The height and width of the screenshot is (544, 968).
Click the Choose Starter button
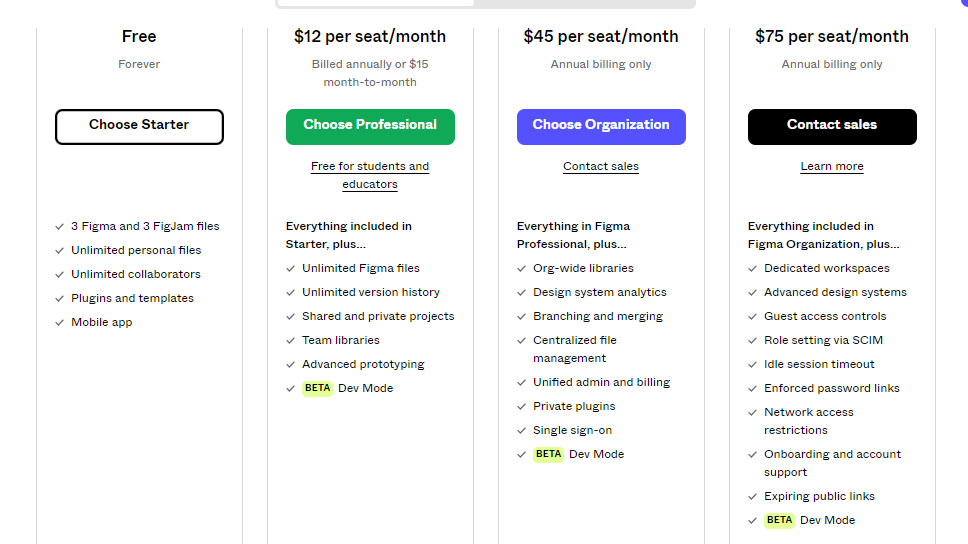pyautogui.click(x=139, y=126)
